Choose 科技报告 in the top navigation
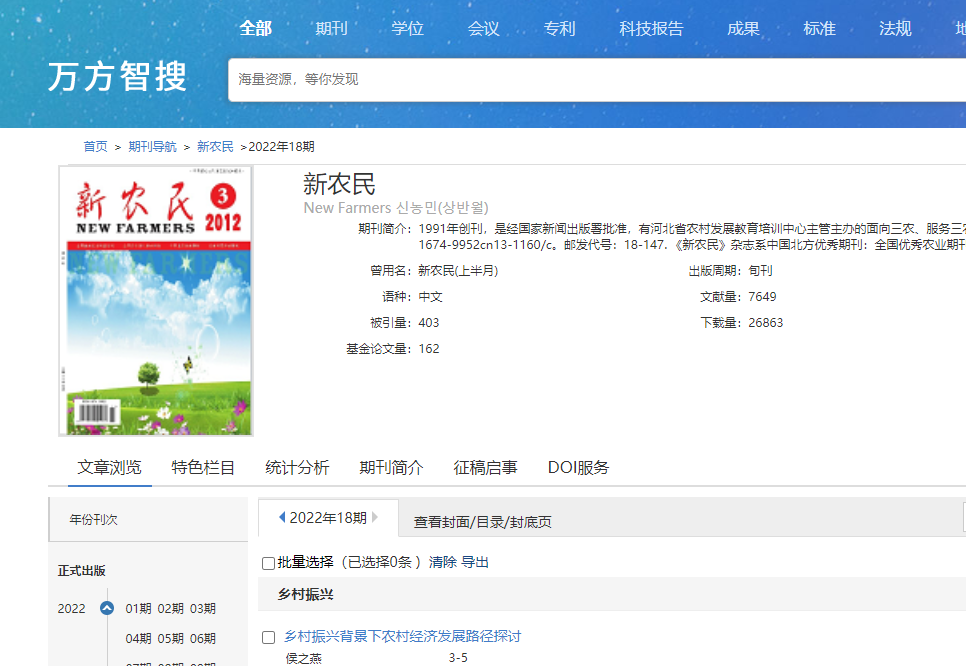 651,28
